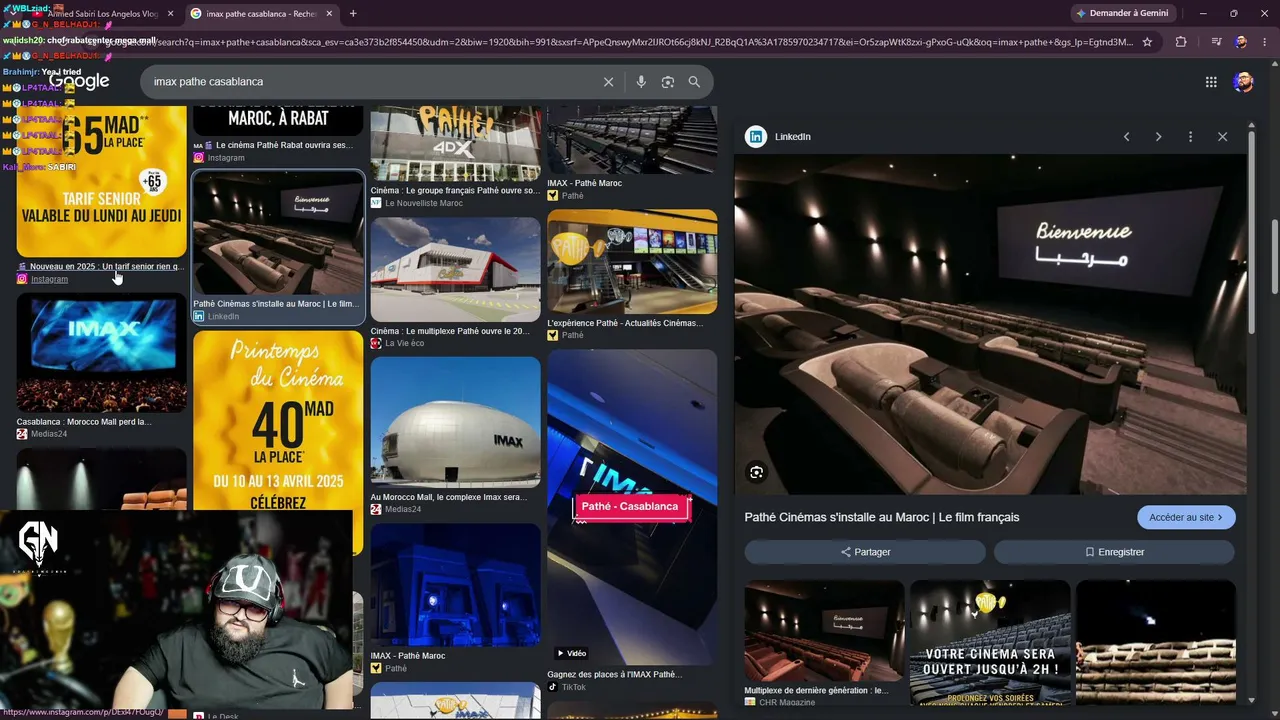Open the Pathé - Casablanca TikTok video result
The image size is (1280, 720).
pyautogui.click(x=632, y=506)
